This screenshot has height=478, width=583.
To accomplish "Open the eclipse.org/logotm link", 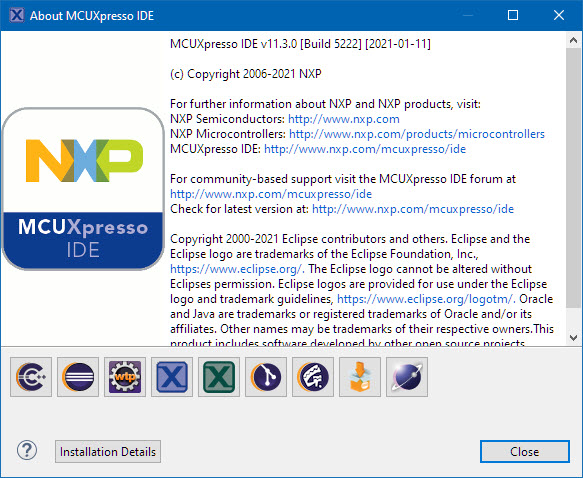I will (426, 299).
